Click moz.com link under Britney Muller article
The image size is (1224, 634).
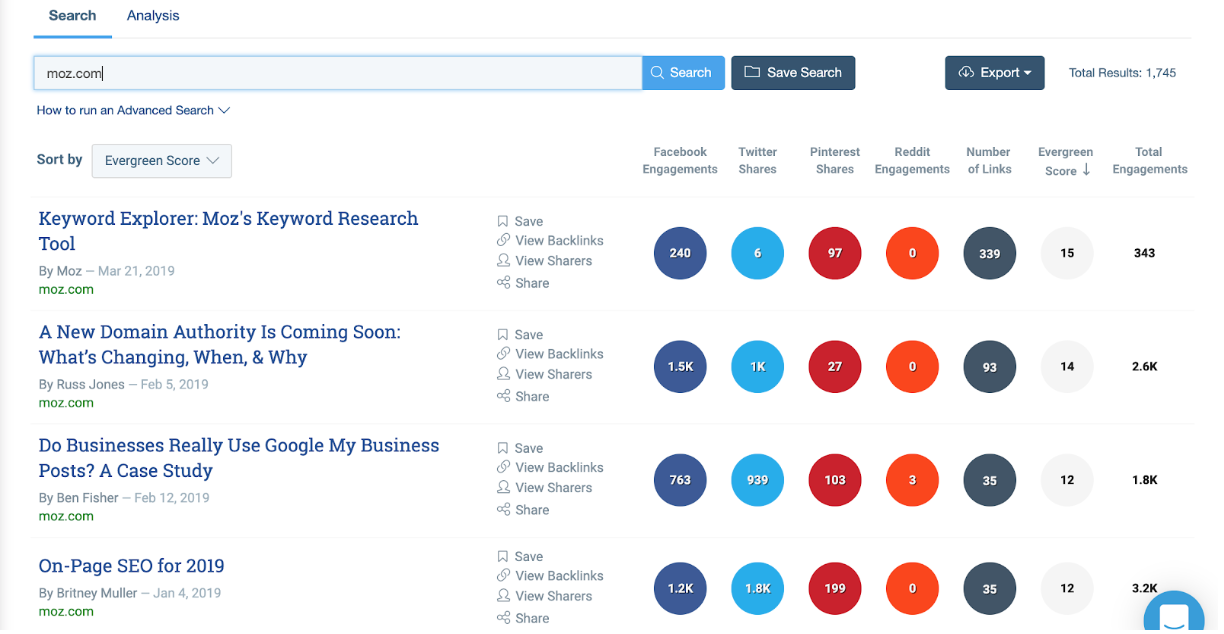click(66, 611)
